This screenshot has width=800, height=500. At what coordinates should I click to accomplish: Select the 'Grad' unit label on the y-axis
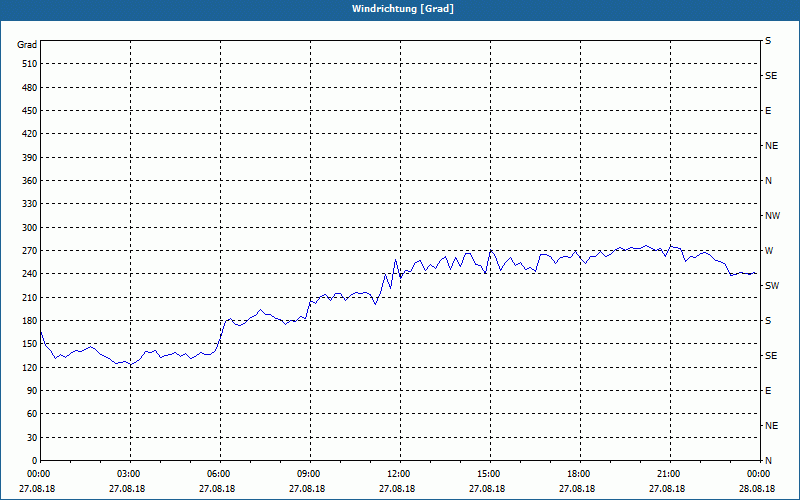tap(27, 45)
